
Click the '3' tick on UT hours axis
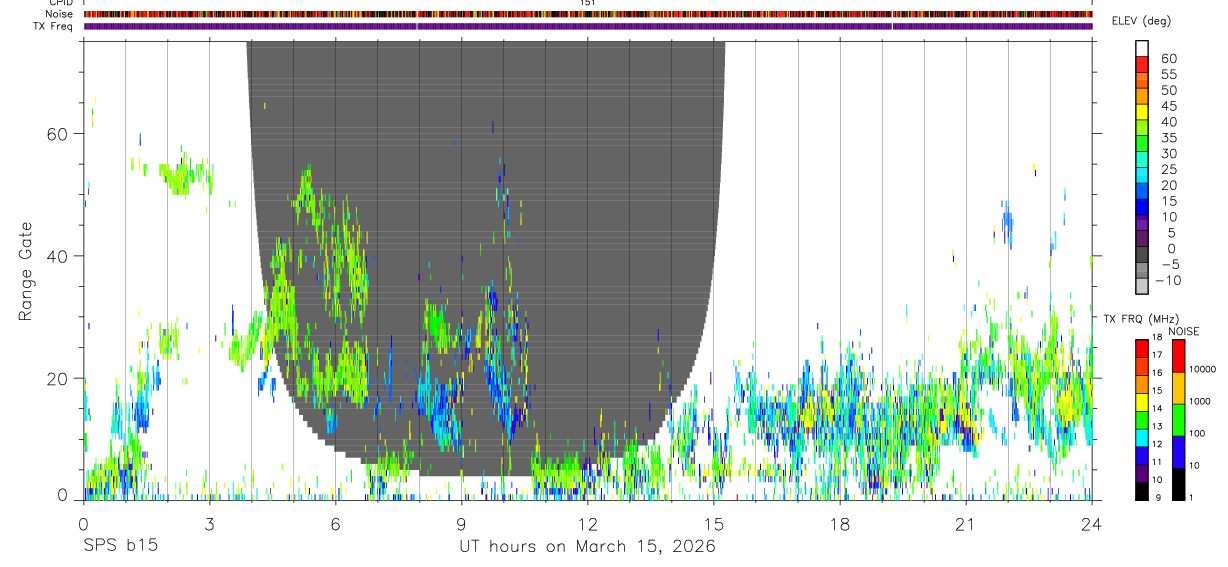click(x=209, y=524)
